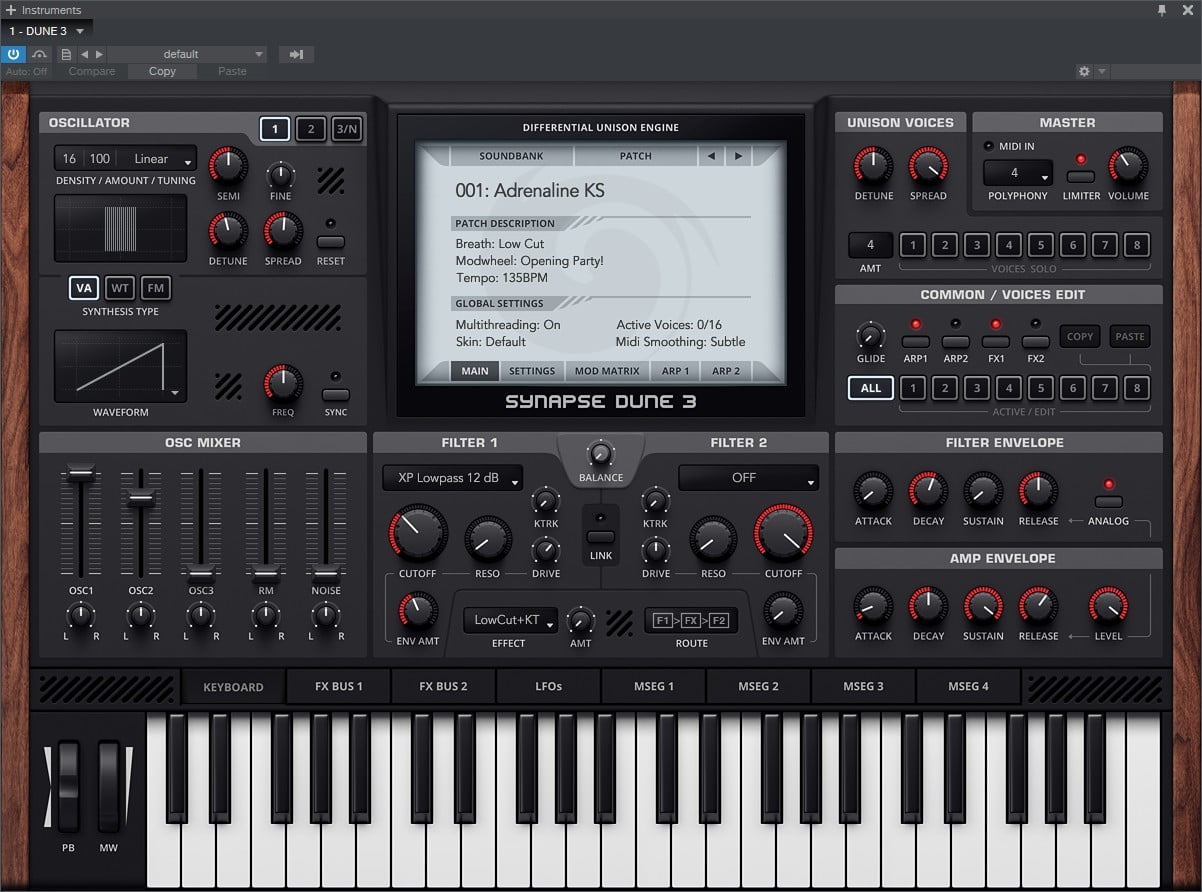Image resolution: width=1202 pixels, height=892 pixels.
Task: Click the preset file document icon
Action: click(x=66, y=54)
